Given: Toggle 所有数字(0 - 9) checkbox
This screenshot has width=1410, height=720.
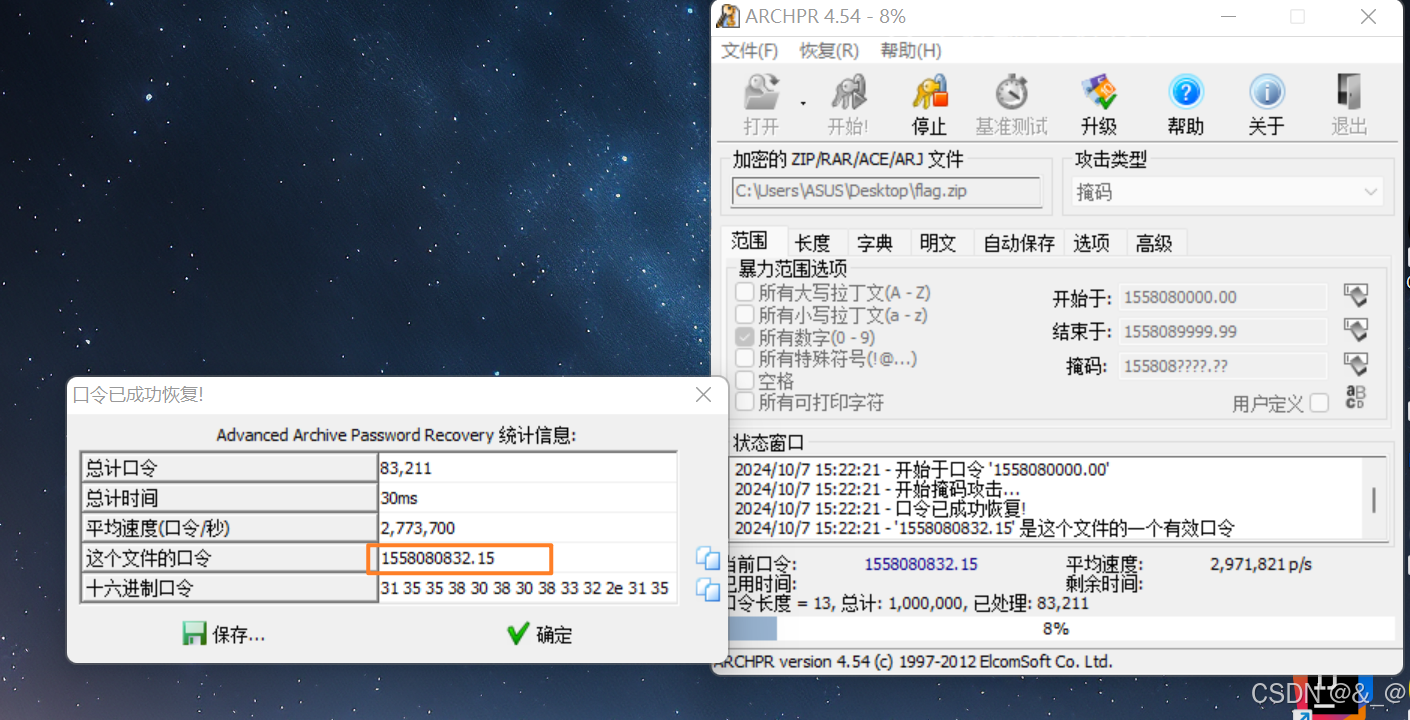Looking at the screenshot, I should coord(744,337).
